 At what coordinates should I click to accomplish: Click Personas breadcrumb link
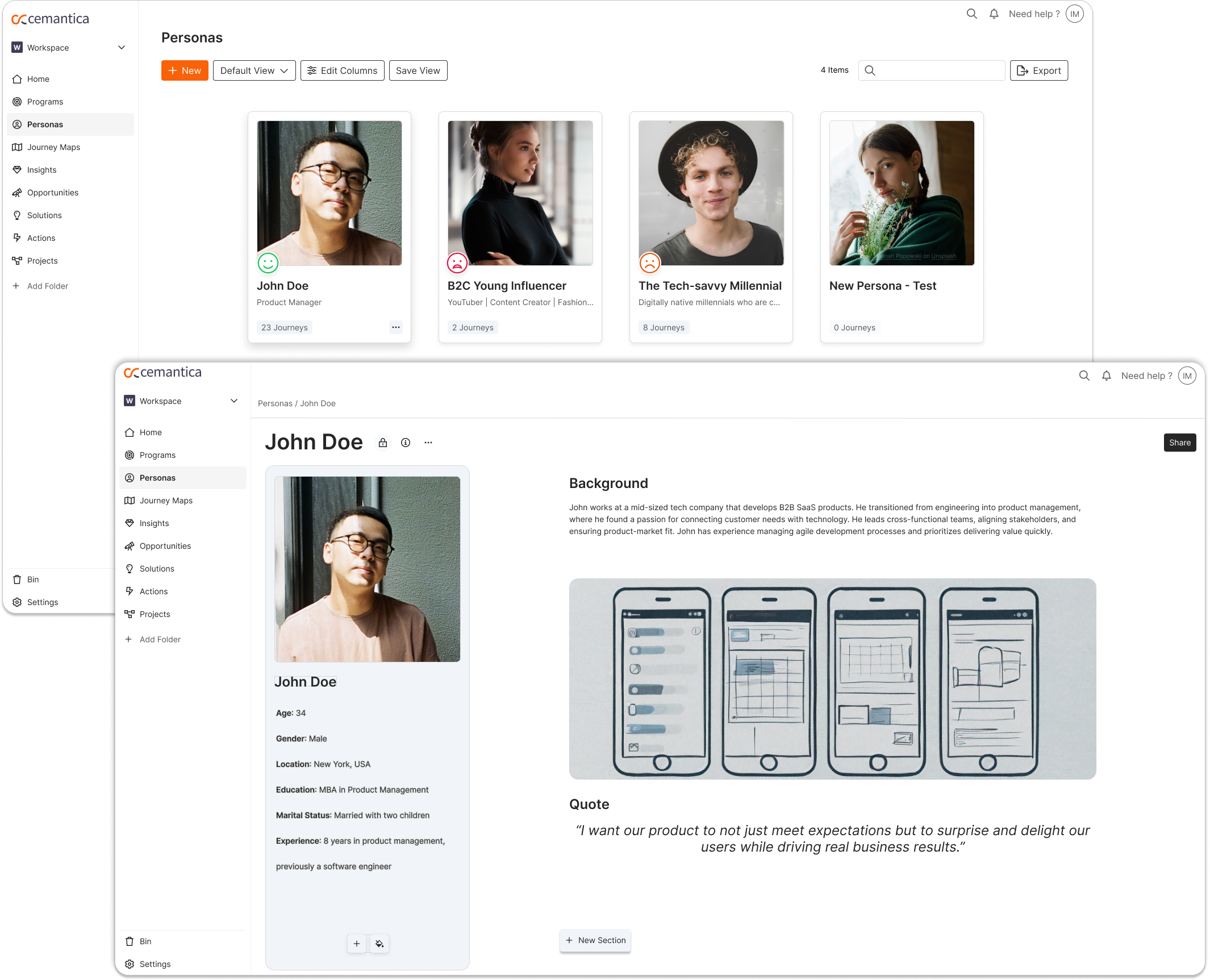coord(275,403)
